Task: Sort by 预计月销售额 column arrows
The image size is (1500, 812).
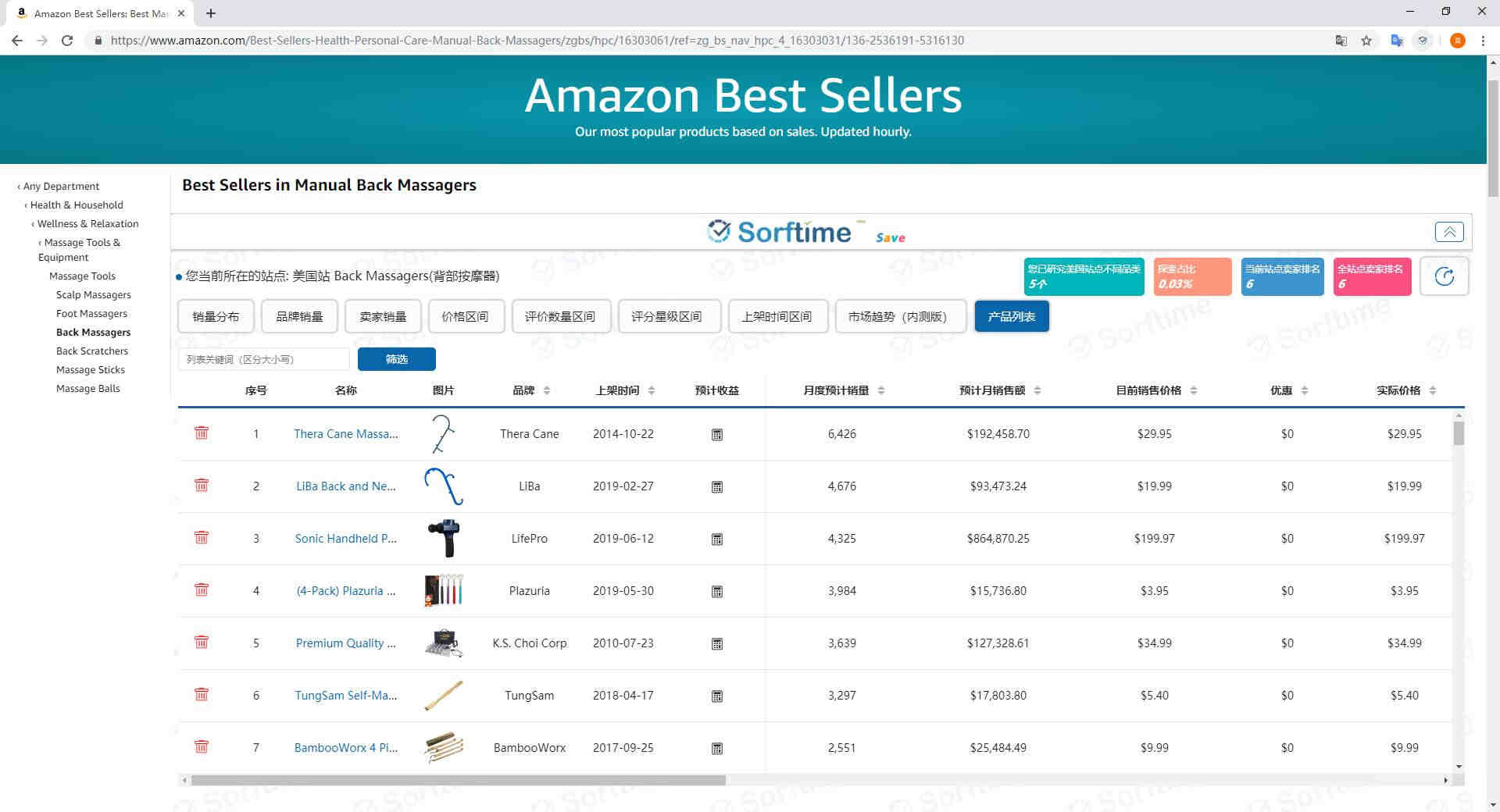Action: tap(1037, 390)
